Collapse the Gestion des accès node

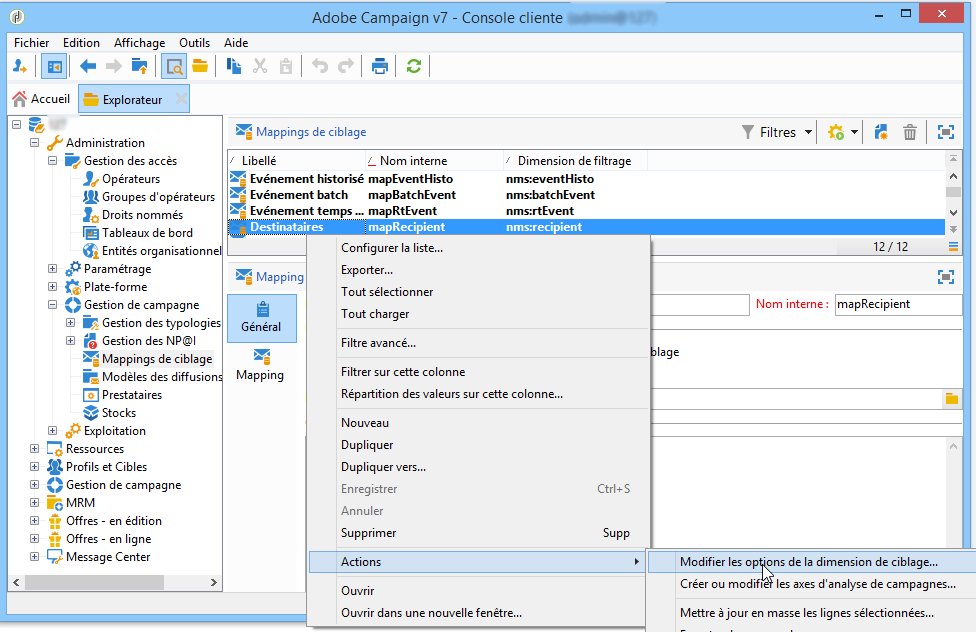click(53, 161)
